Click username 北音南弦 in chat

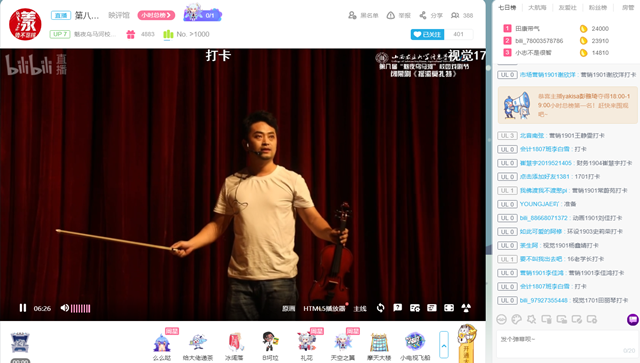[532, 136]
